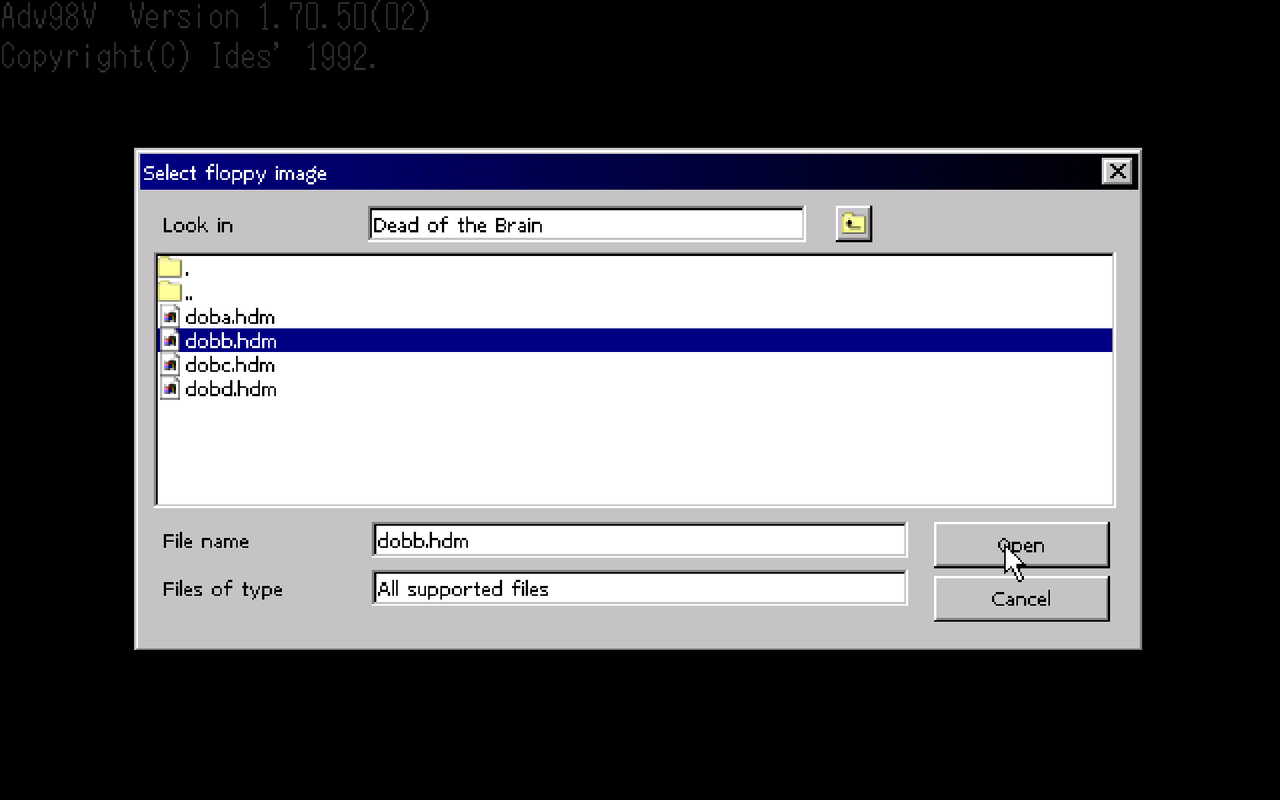Viewport: 1280px width, 800px height.
Task: Select the highlighted dobb.hdm file name
Action: (x=231, y=341)
